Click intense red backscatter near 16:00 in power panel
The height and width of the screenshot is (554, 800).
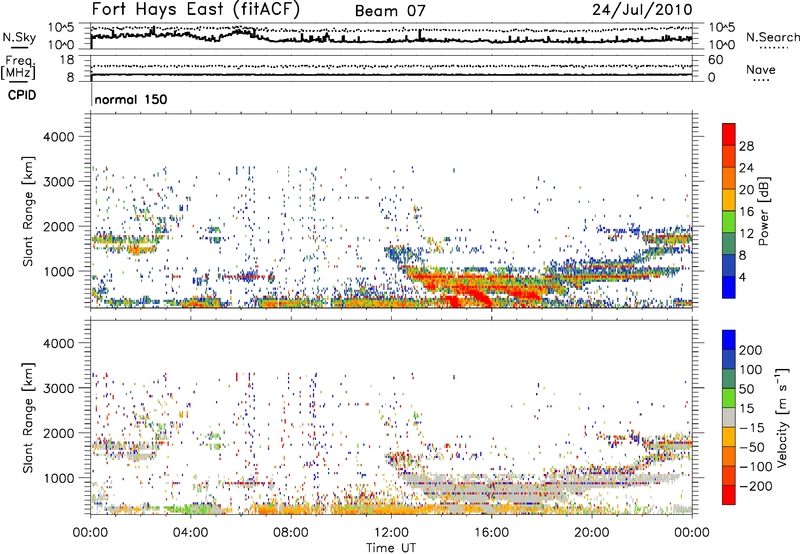click(x=480, y=295)
